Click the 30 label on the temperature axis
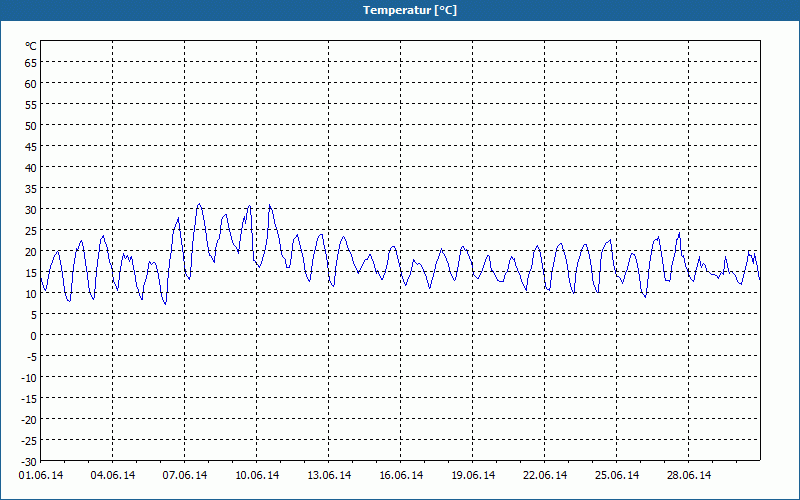Viewport: 800px width, 500px height. (x=31, y=210)
